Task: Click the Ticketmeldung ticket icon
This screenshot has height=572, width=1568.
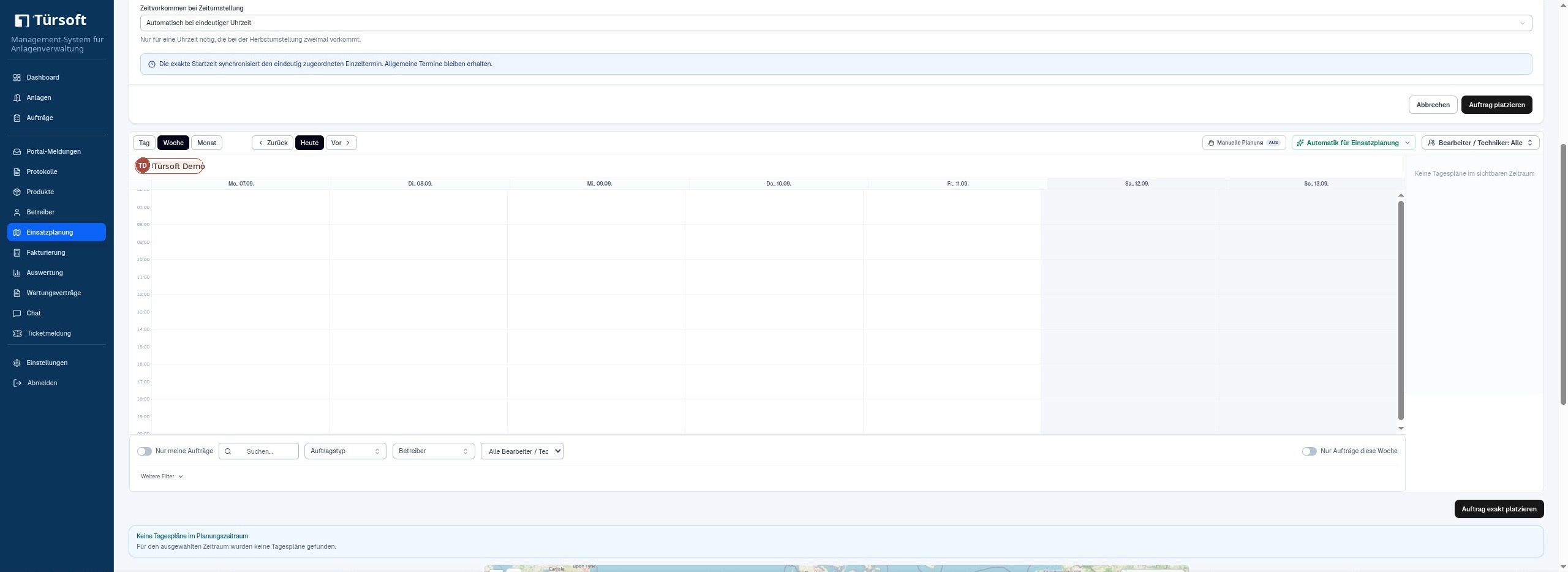Action: click(x=17, y=334)
